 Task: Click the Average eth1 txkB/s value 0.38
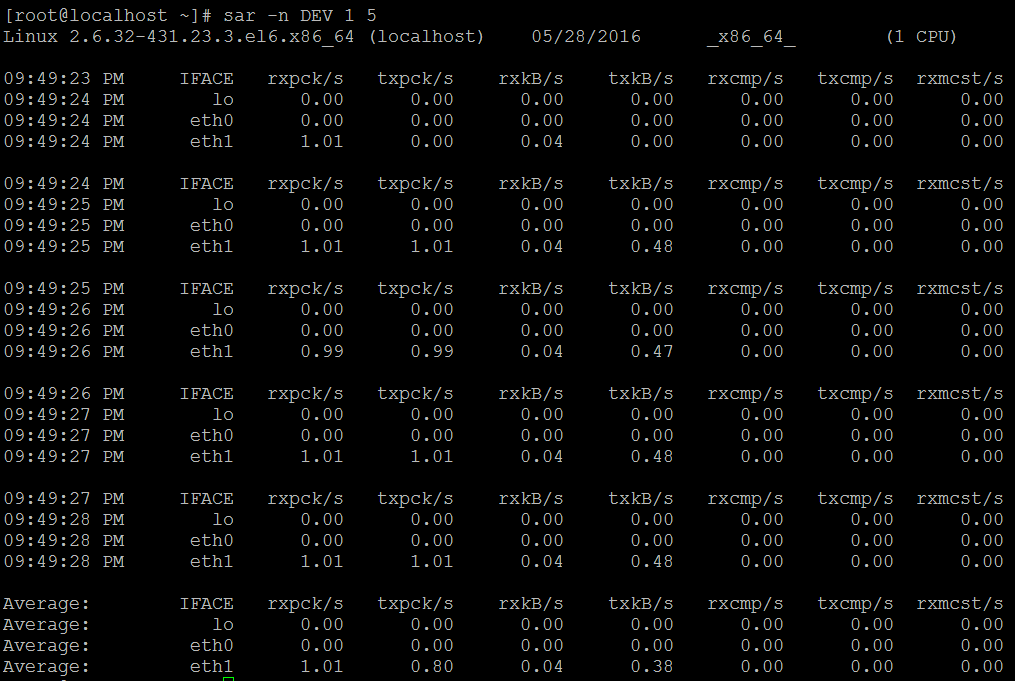point(652,667)
